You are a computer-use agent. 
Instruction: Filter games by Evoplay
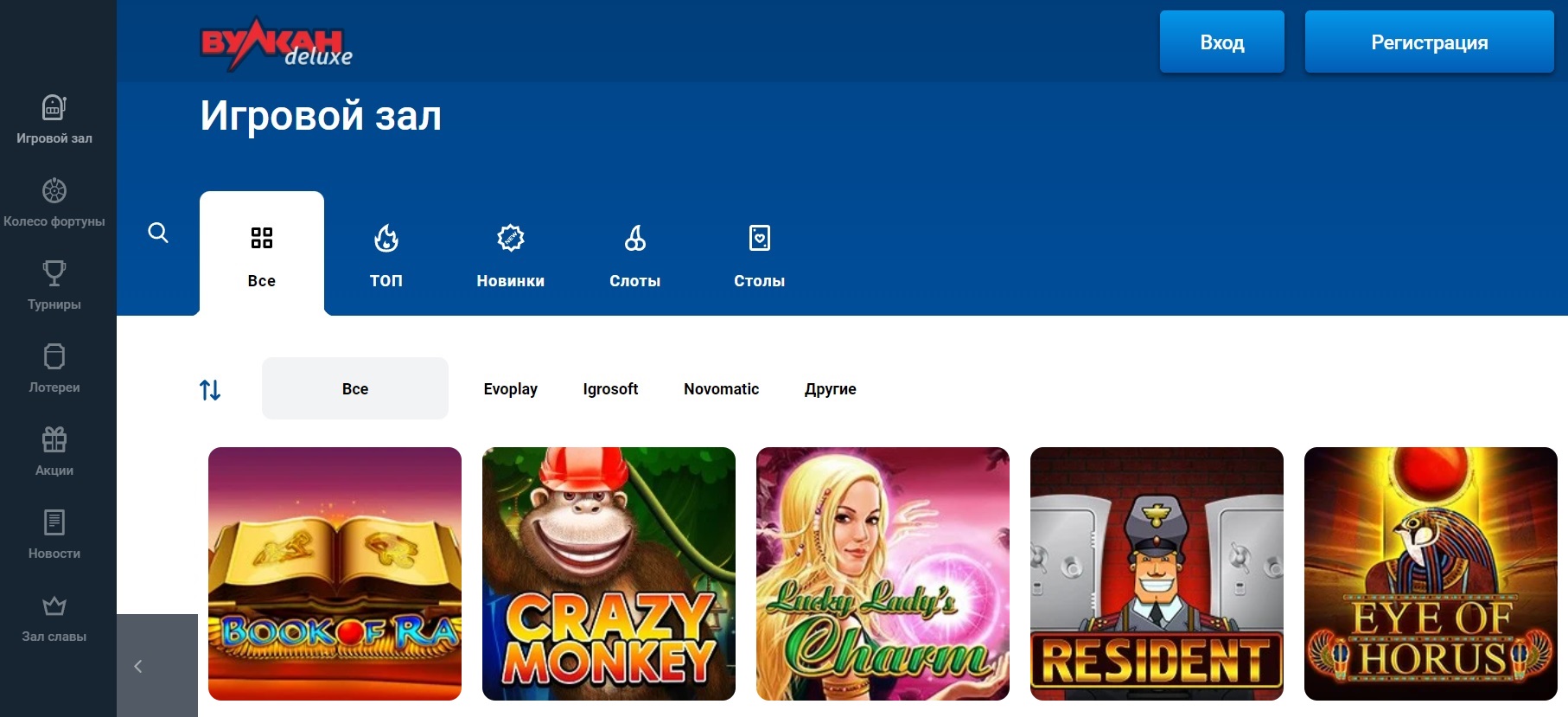point(511,389)
